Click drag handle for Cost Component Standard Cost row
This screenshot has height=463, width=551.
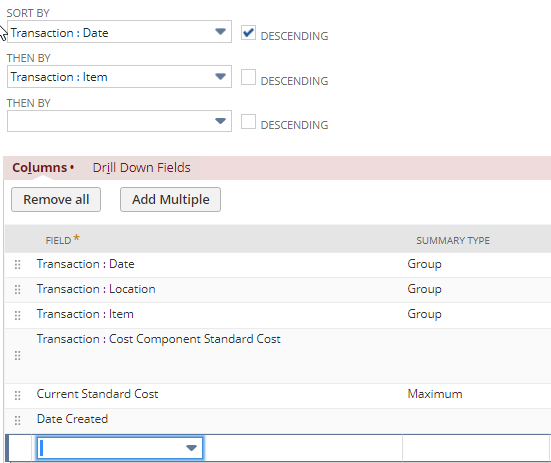(x=17, y=356)
